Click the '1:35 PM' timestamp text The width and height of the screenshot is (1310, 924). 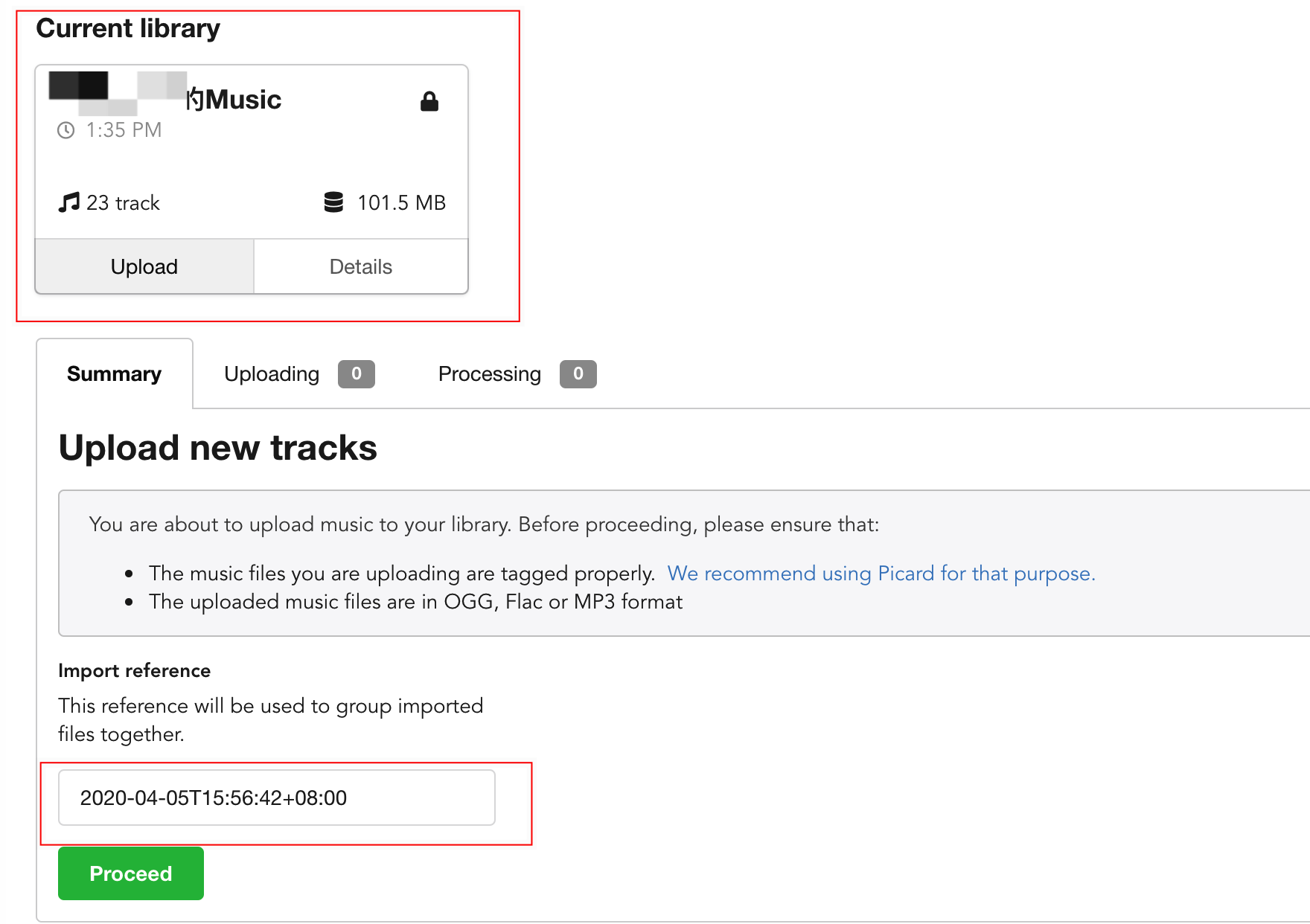pyautogui.click(x=124, y=130)
